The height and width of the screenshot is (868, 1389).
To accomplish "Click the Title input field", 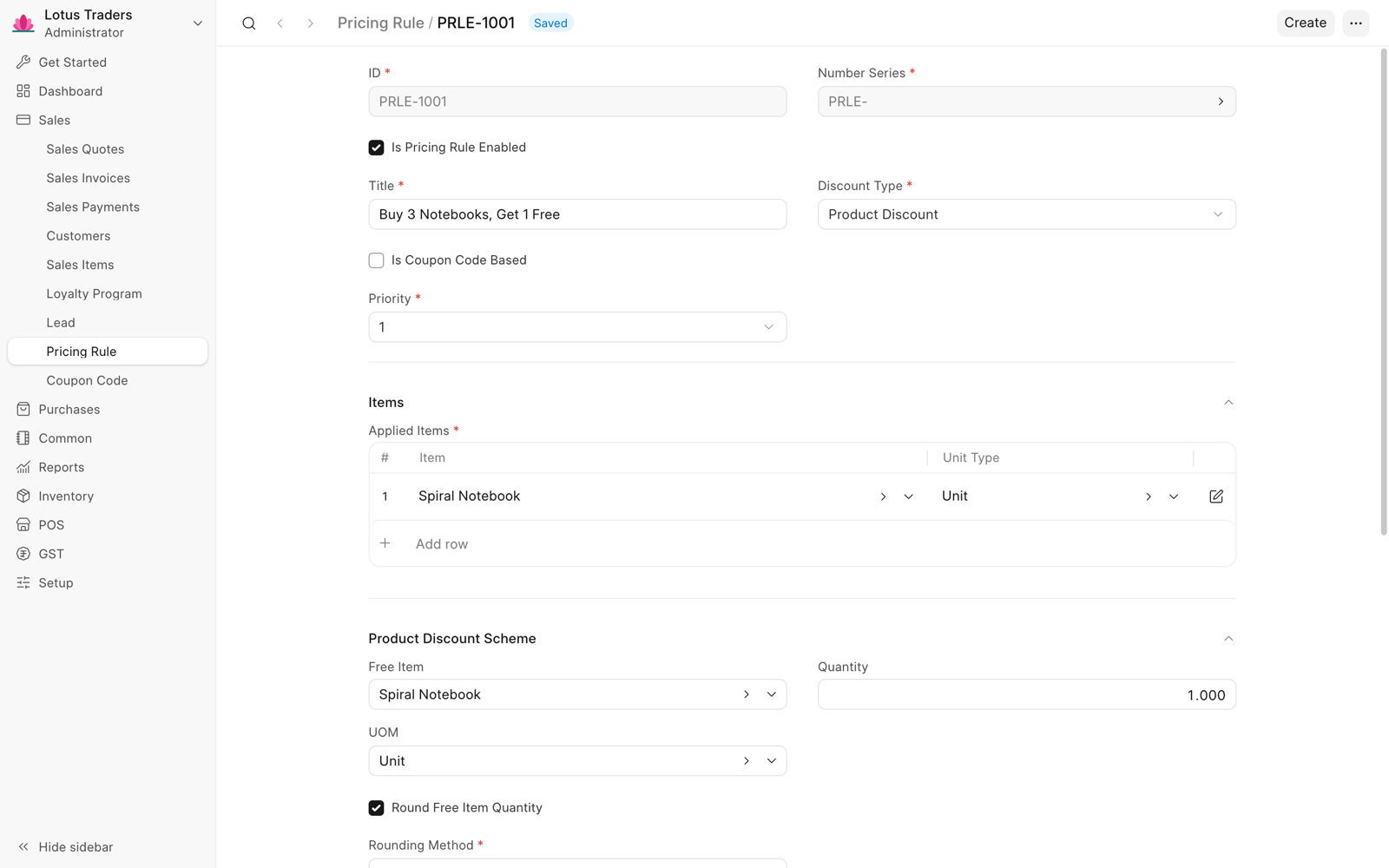I will pos(577,214).
